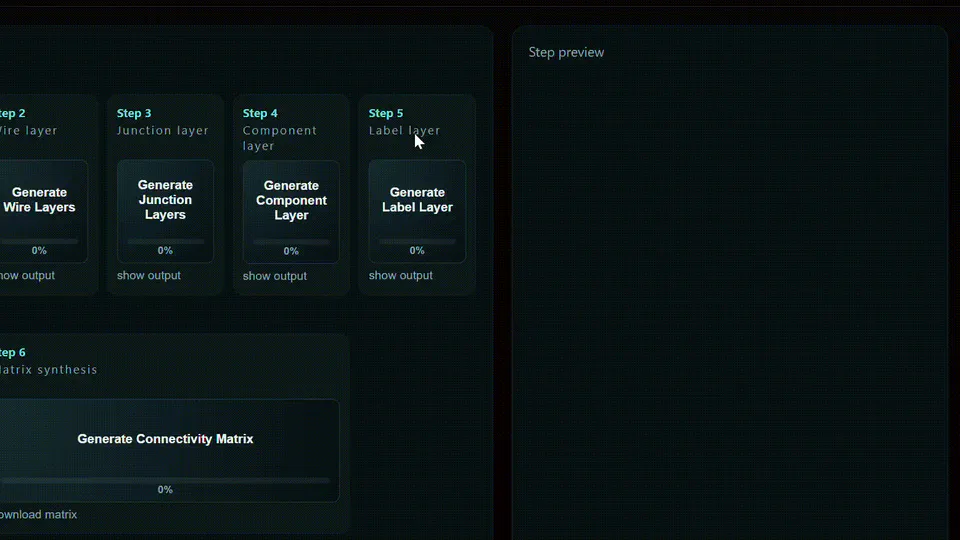Click the Label layer subtitle text
The image size is (960, 540).
(404, 130)
